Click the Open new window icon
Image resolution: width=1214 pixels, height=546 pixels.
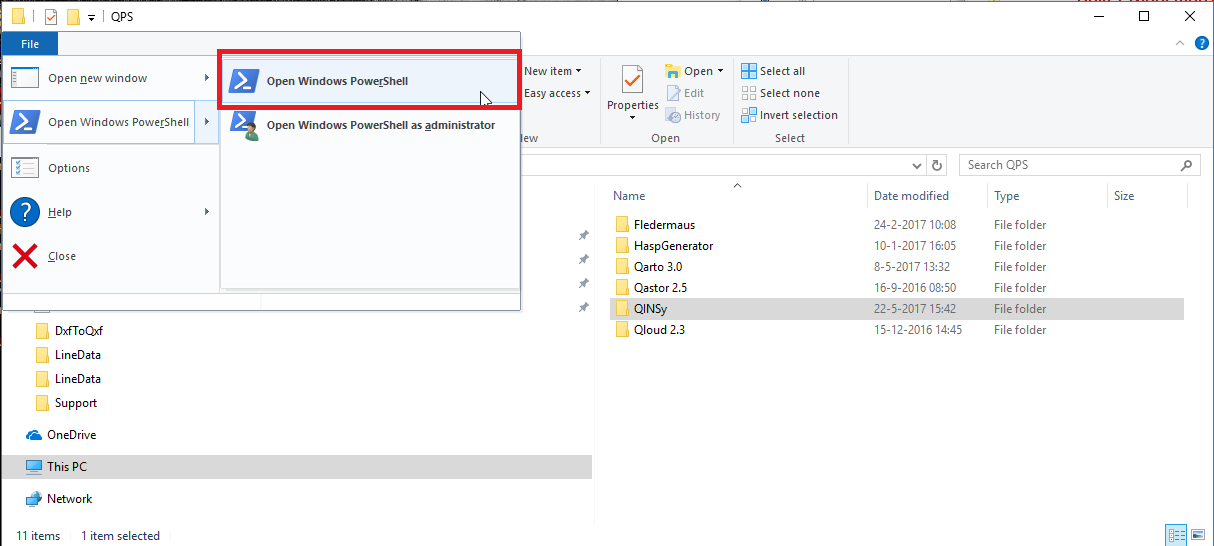pos(25,78)
